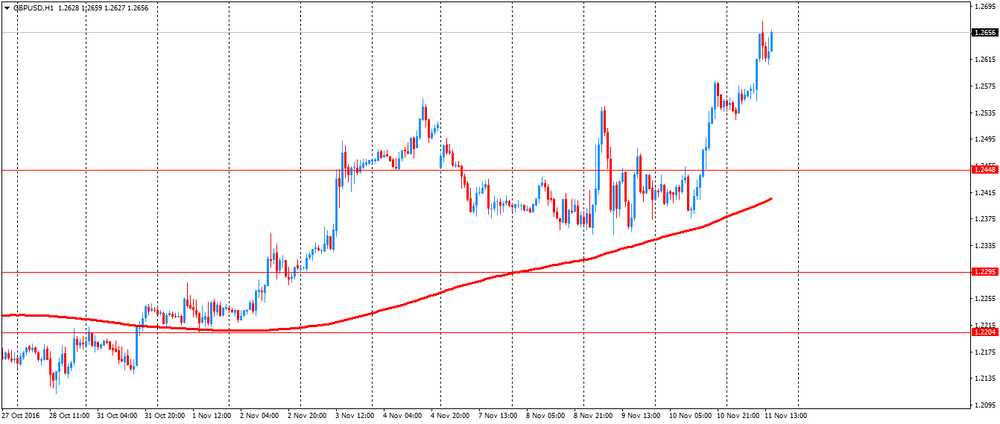Click the 4 Nov 04:00 time label

402,416
